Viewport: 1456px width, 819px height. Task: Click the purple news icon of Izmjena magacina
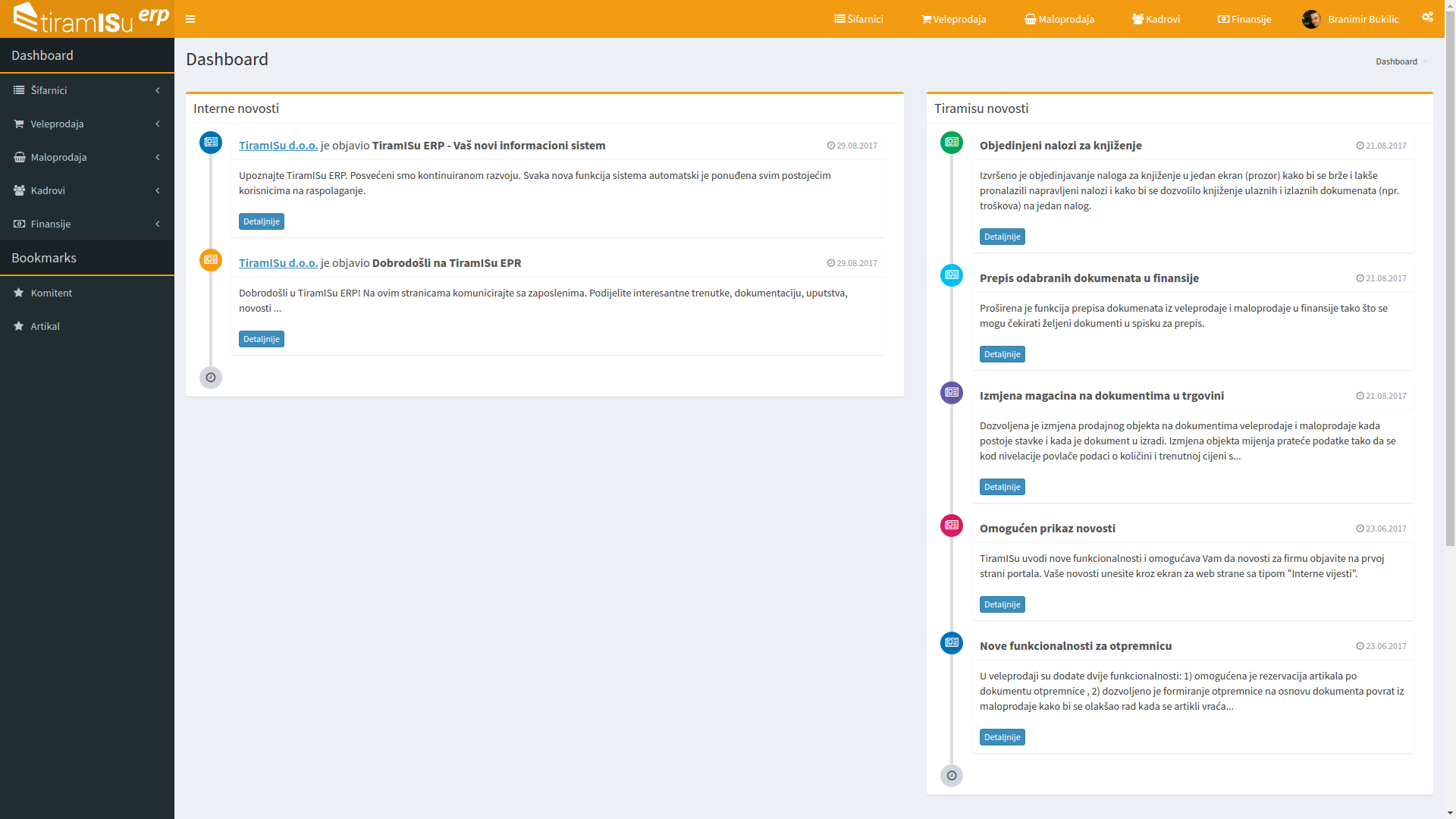click(952, 393)
